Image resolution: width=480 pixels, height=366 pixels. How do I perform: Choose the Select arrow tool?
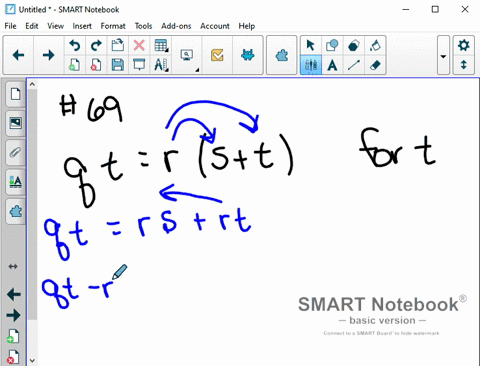click(x=310, y=45)
